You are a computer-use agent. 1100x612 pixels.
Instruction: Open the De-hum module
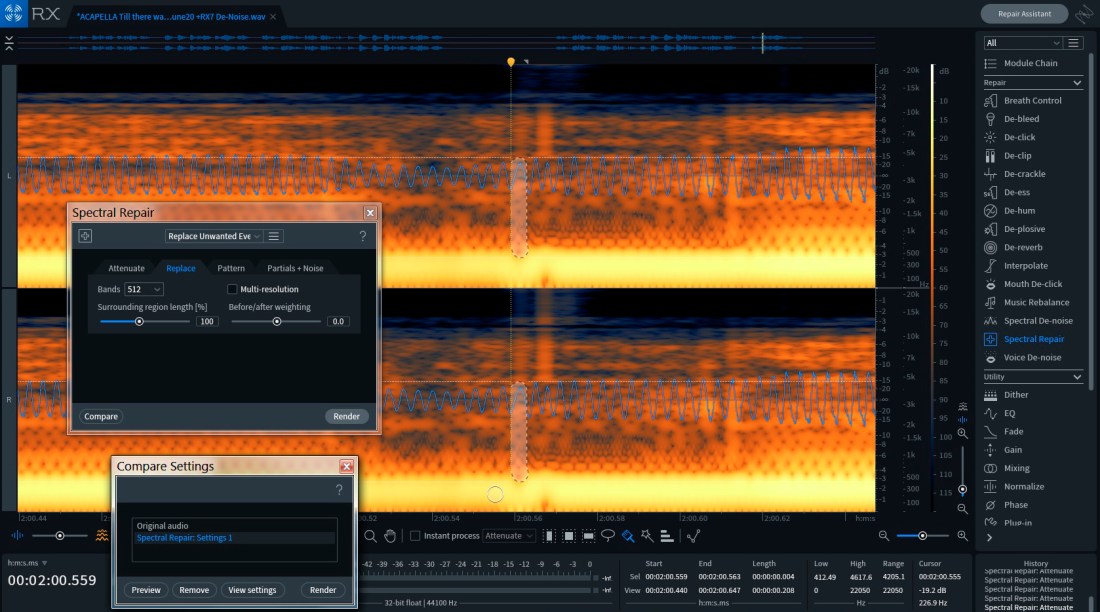pyautogui.click(x=1019, y=211)
